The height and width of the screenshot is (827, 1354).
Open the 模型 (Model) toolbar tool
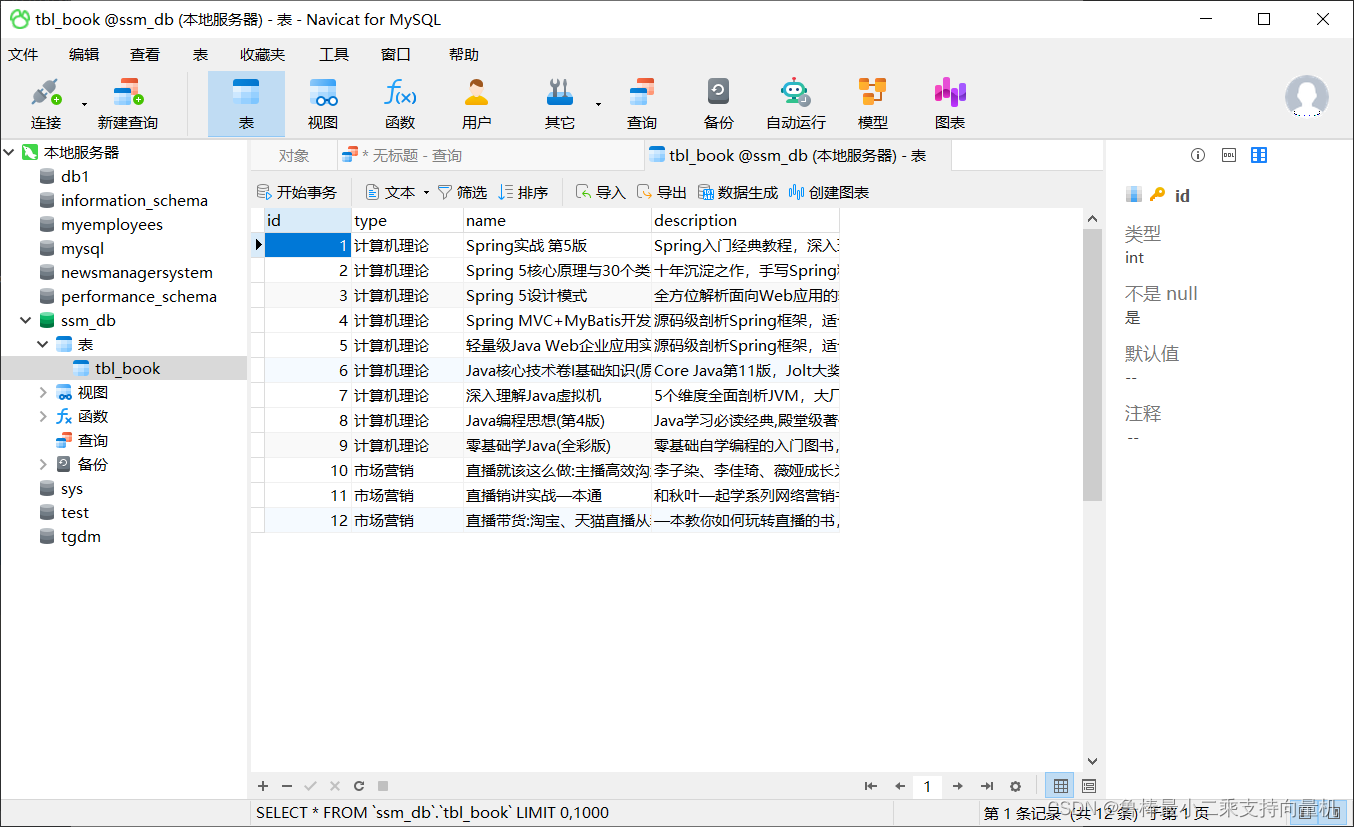click(873, 104)
